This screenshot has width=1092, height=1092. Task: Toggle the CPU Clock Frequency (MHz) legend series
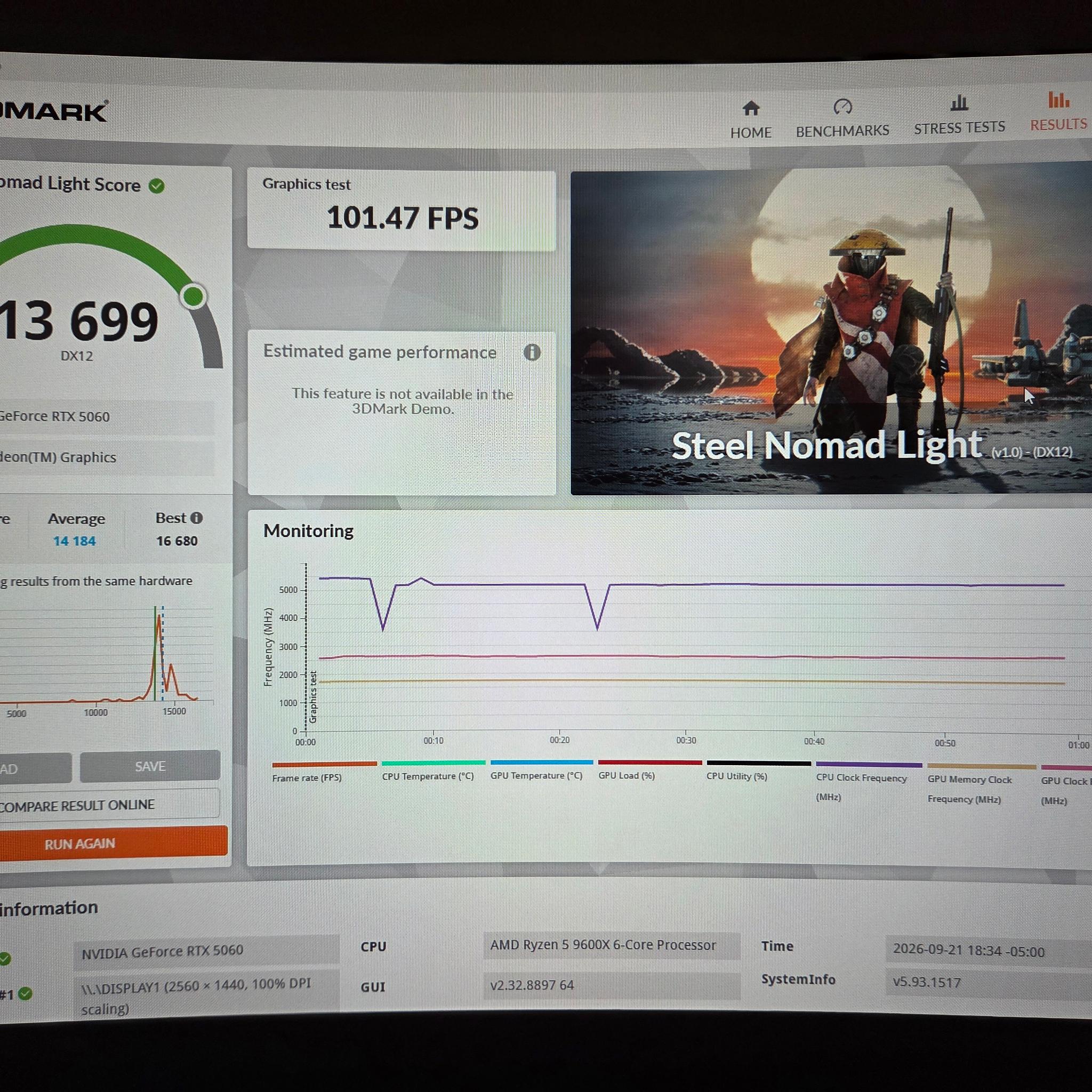tap(869, 781)
